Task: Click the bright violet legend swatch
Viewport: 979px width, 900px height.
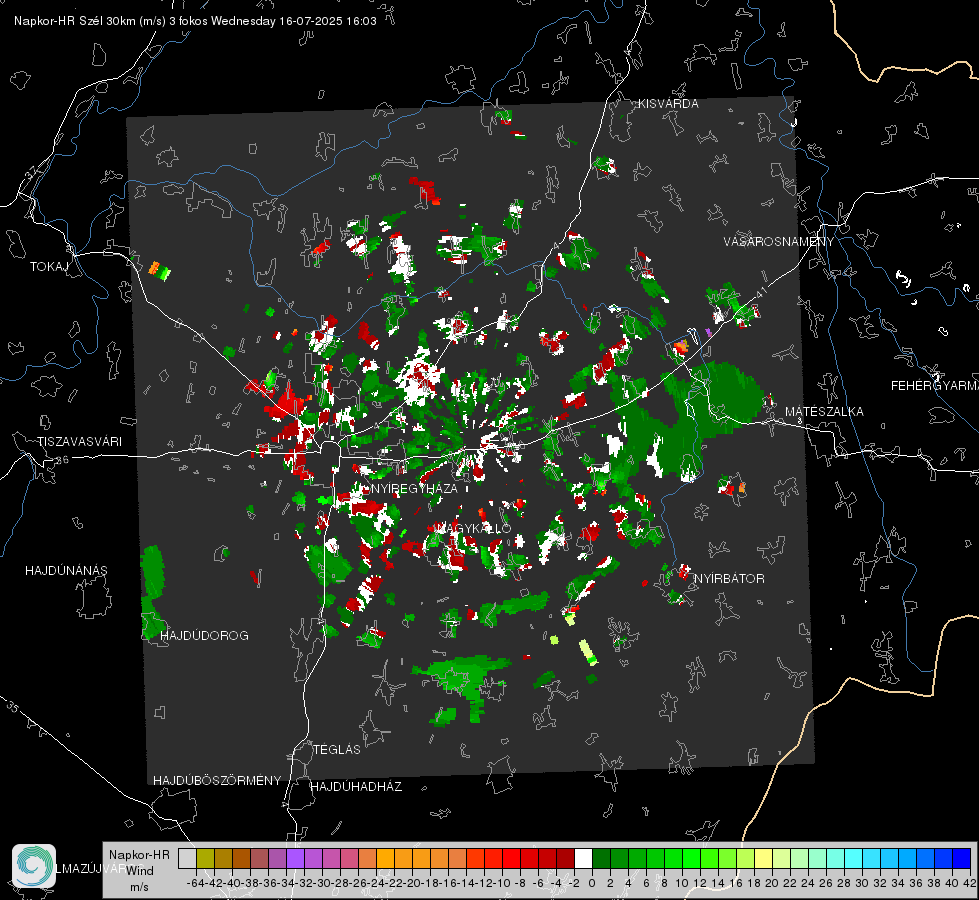Action: [295, 858]
